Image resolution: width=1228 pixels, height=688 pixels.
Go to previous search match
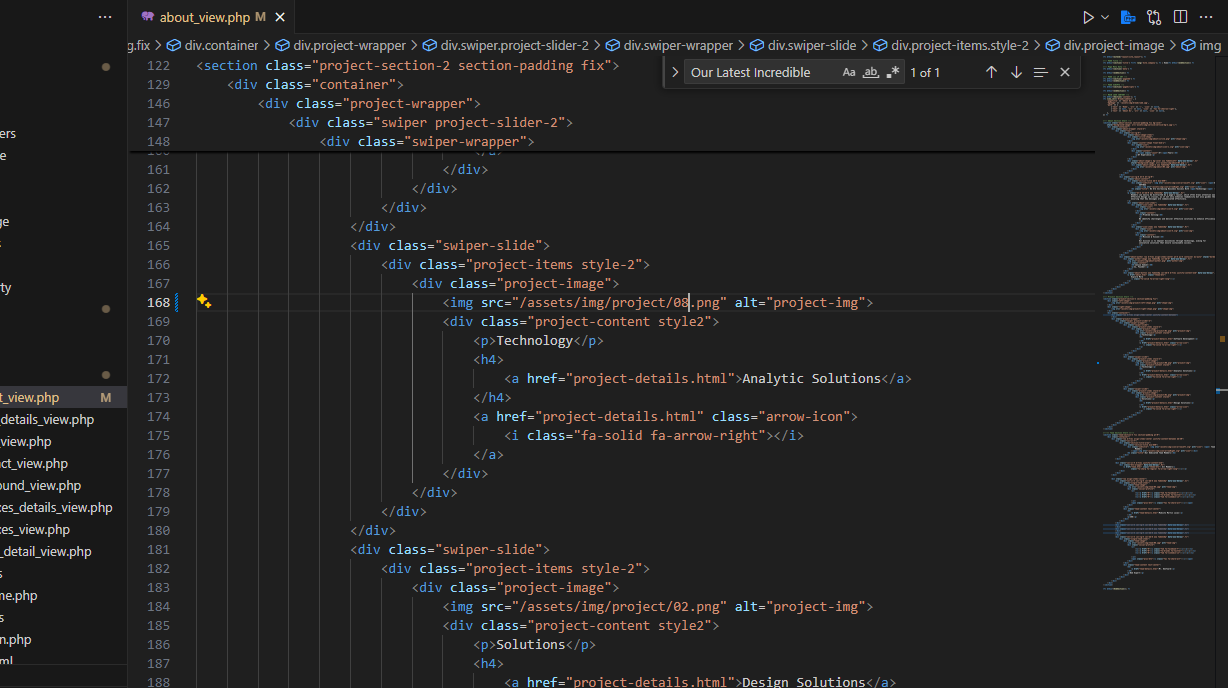(991, 71)
